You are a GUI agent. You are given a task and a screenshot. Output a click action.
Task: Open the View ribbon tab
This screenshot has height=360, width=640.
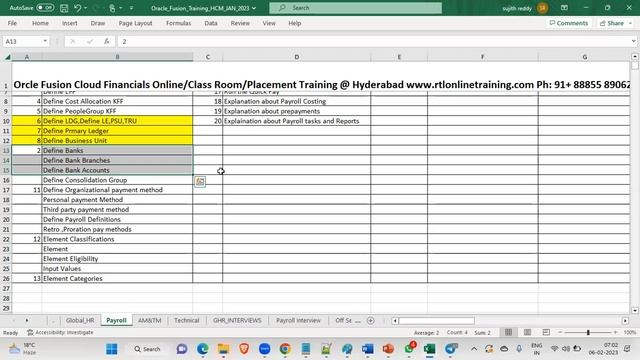pyautogui.click(x=269, y=23)
